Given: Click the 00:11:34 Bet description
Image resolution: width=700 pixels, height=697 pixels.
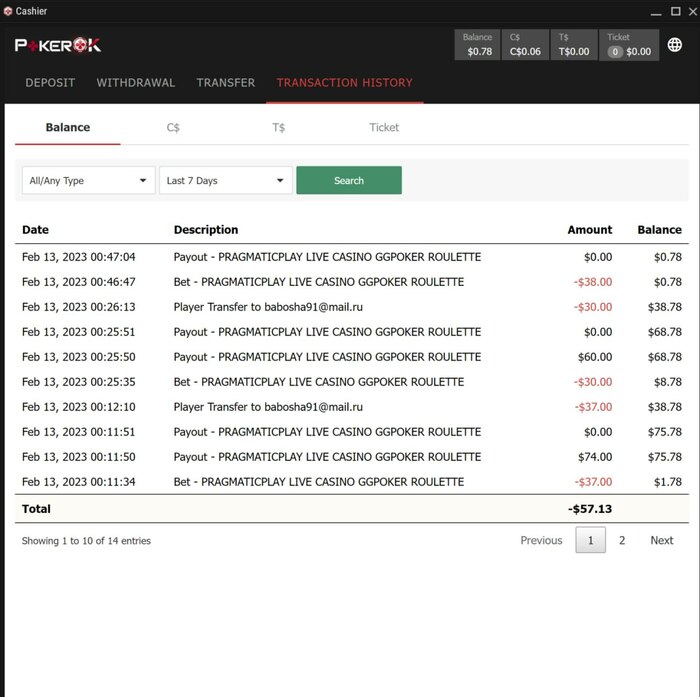Looking at the screenshot, I should [x=319, y=482].
